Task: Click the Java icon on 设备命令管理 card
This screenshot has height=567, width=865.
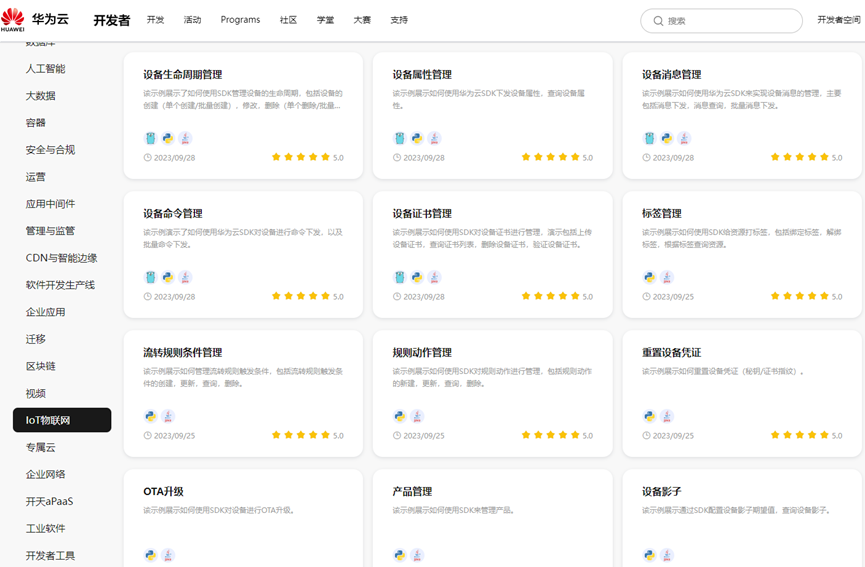Action: pyautogui.click(x=185, y=277)
